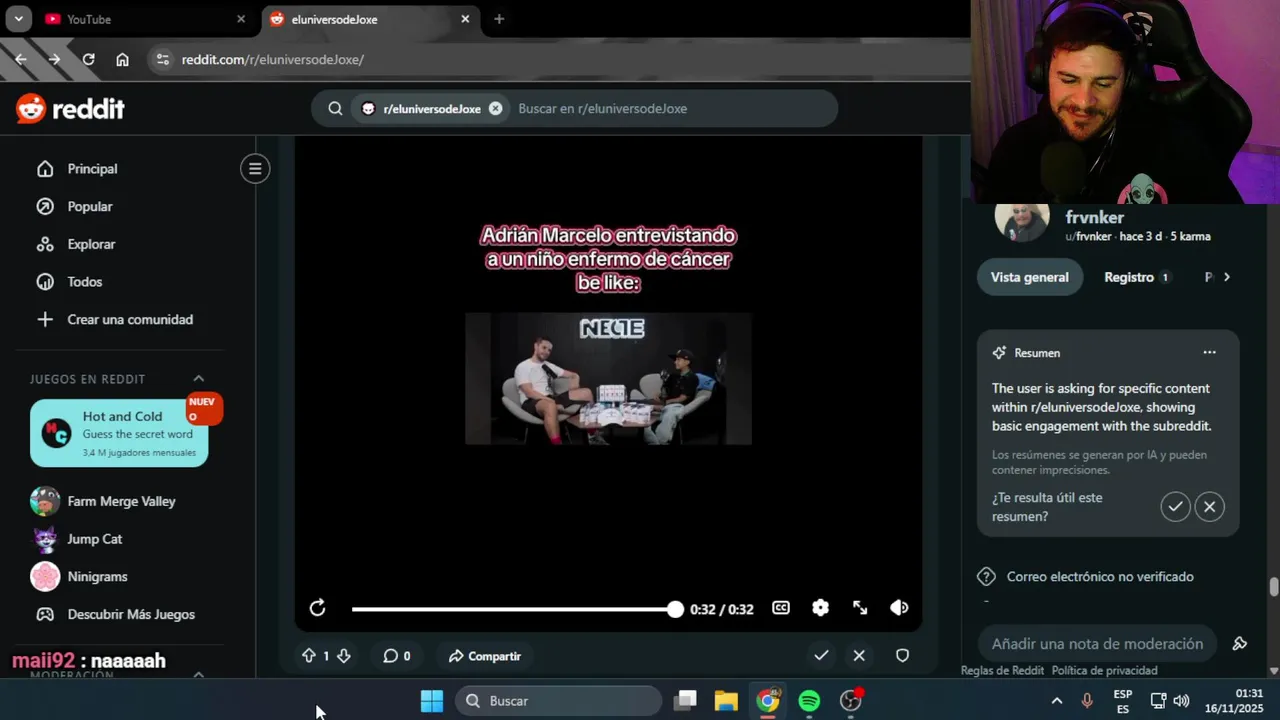Reload the current page
Image resolution: width=1280 pixels, height=720 pixels.
pos(88,59)
